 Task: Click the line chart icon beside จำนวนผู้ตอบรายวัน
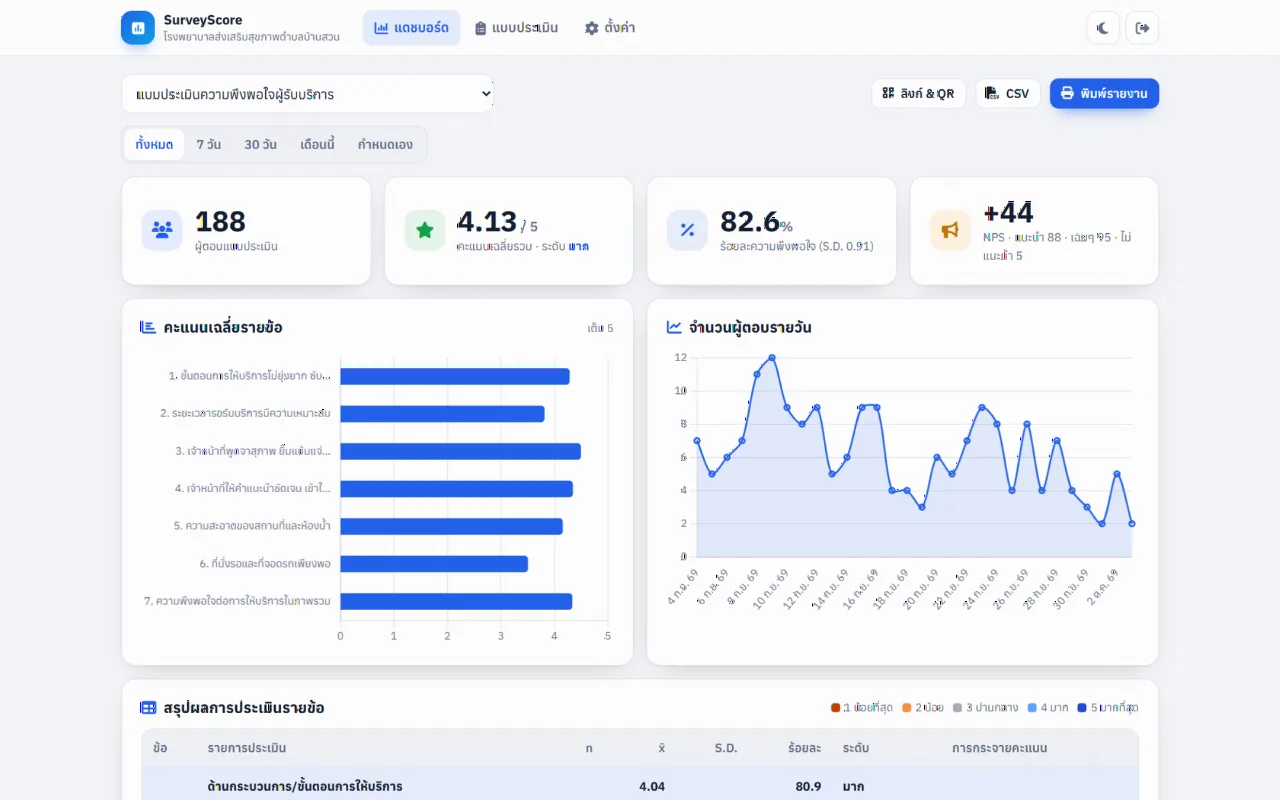point(674,327)
